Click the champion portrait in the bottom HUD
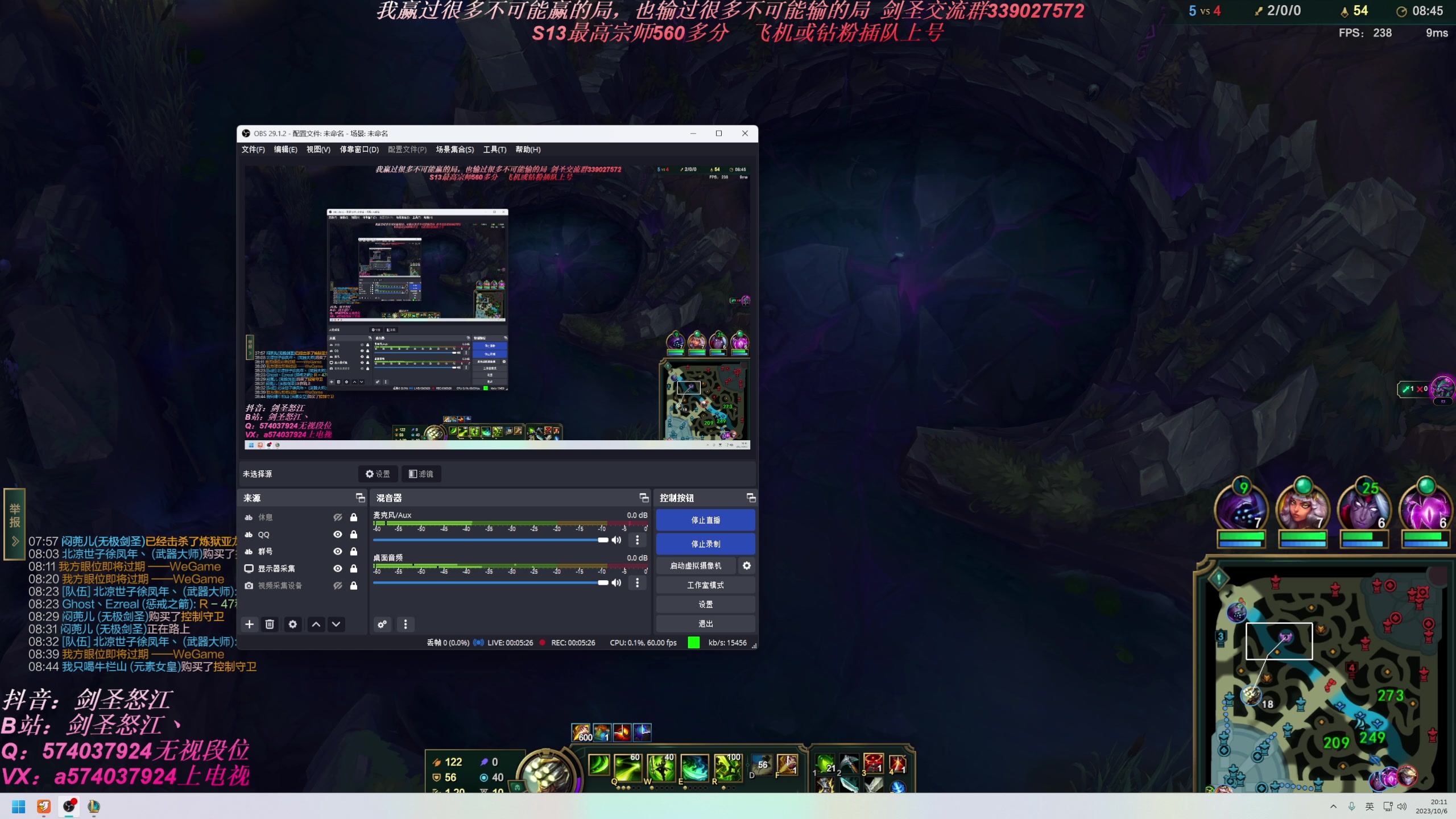Viewport: 1456px width, 819px height. pyautogui.click(x=547, y=773)
